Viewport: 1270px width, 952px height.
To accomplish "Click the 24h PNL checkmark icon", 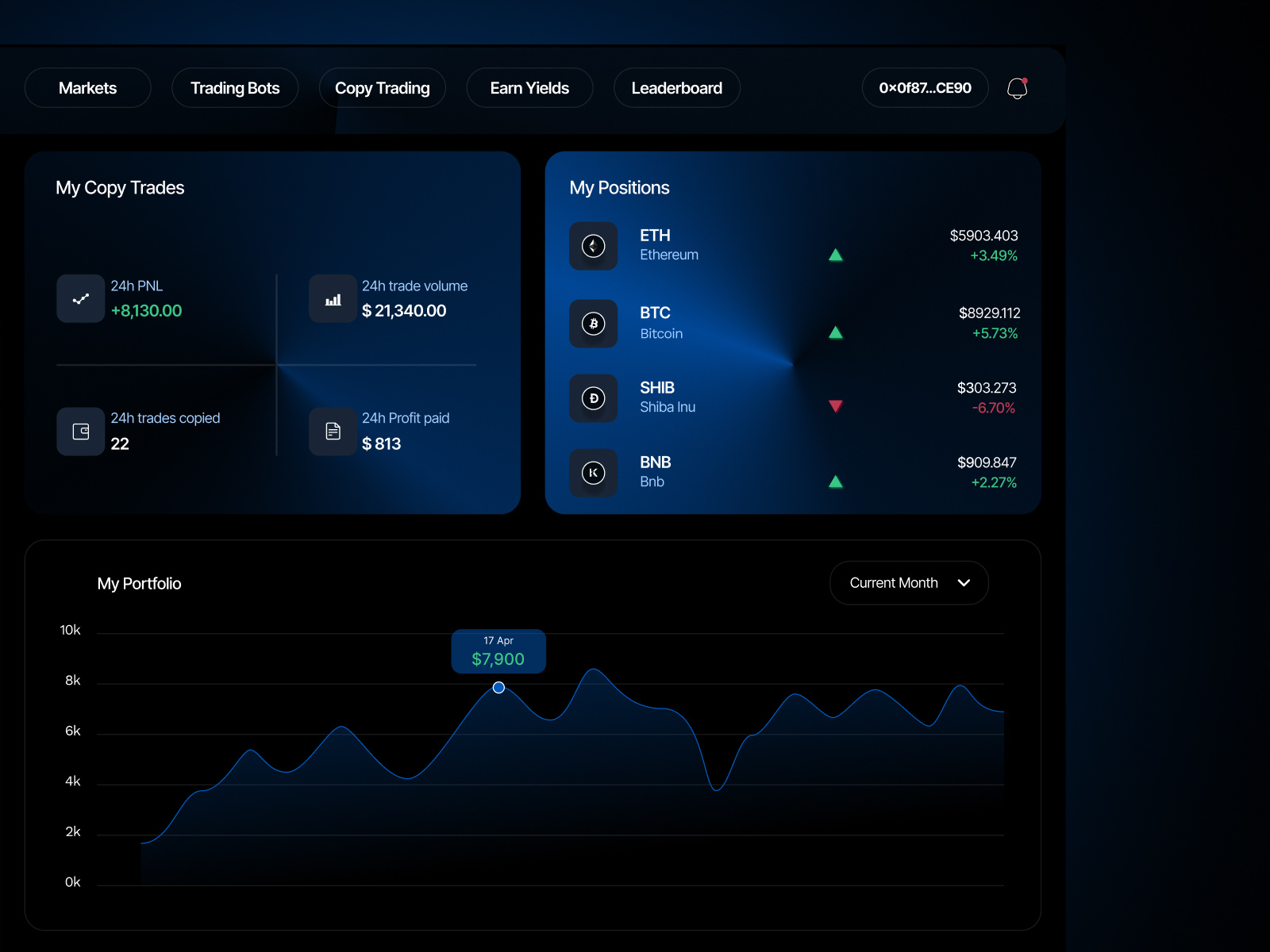I will click(x=80, y=298).
